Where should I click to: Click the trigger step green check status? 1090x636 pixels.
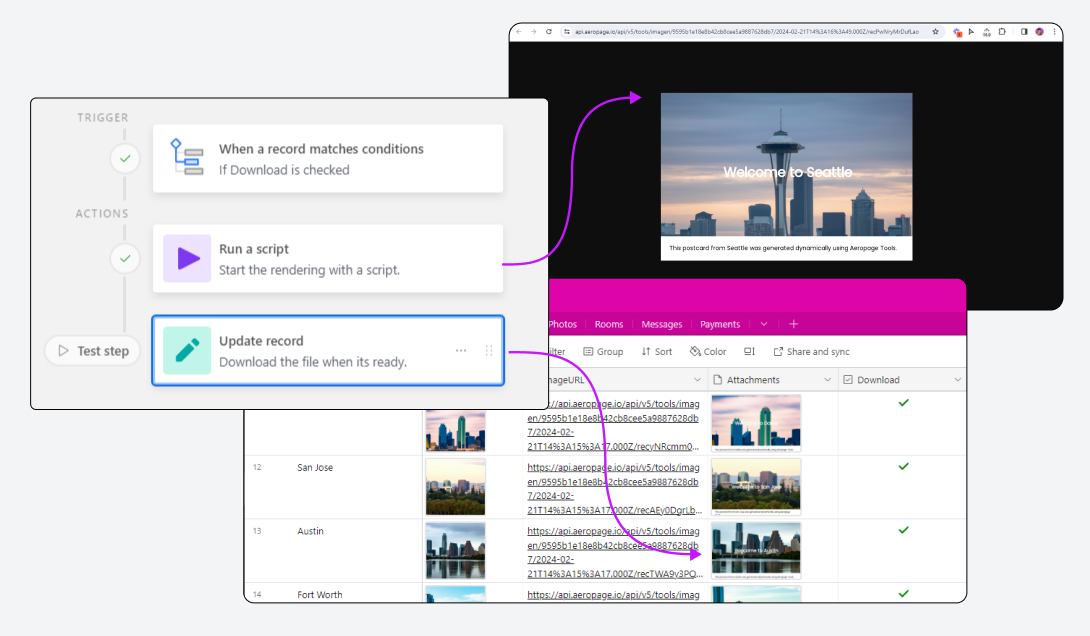point(125,158)
